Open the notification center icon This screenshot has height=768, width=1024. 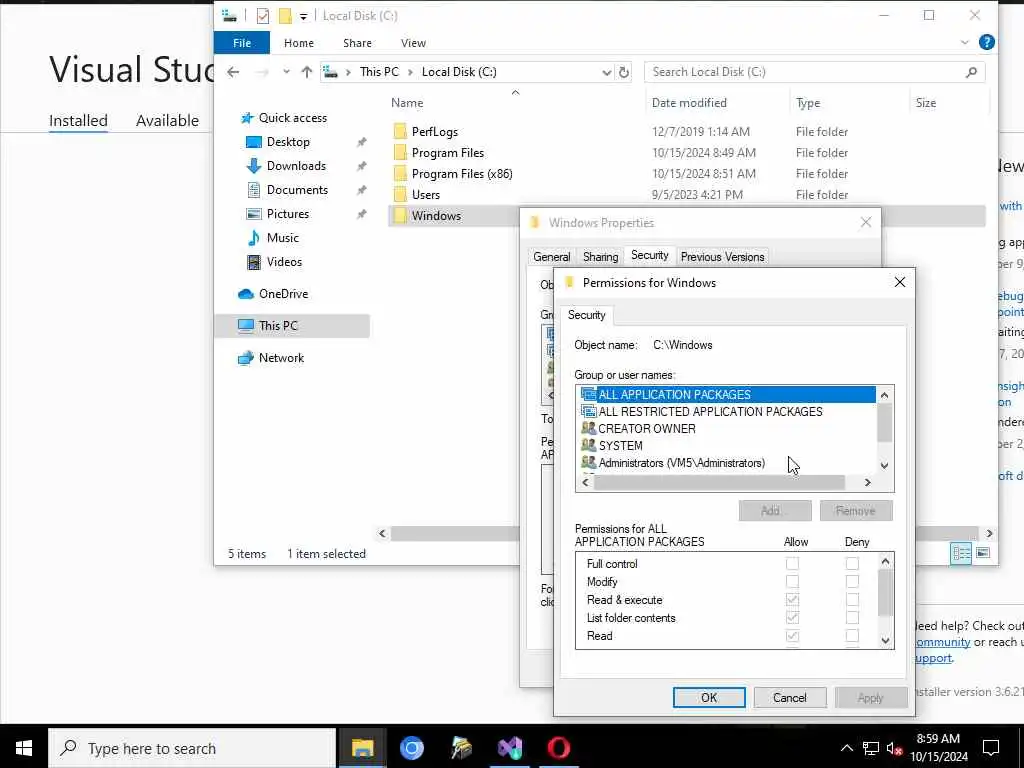coord(991,748)
